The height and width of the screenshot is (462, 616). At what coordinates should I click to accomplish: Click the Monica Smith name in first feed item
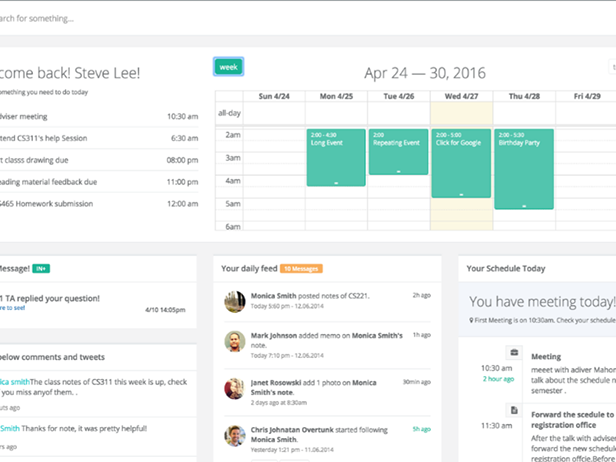point(273,296)
